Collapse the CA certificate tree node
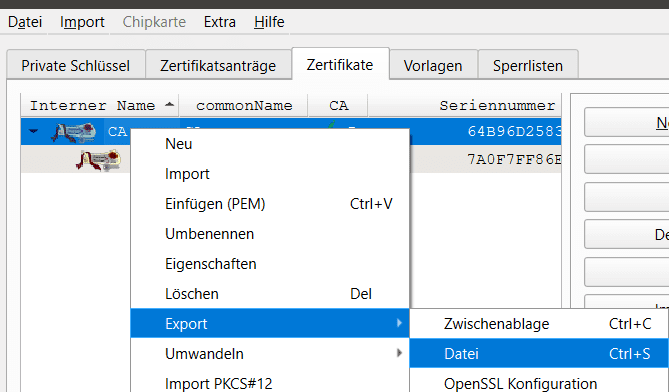669x392 pixels. (x=33, y=131)
